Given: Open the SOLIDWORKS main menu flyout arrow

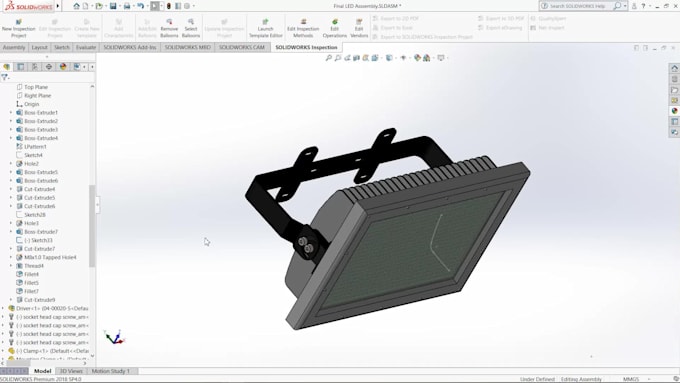Looking at the screenshot, I should [x=58, y=6].
